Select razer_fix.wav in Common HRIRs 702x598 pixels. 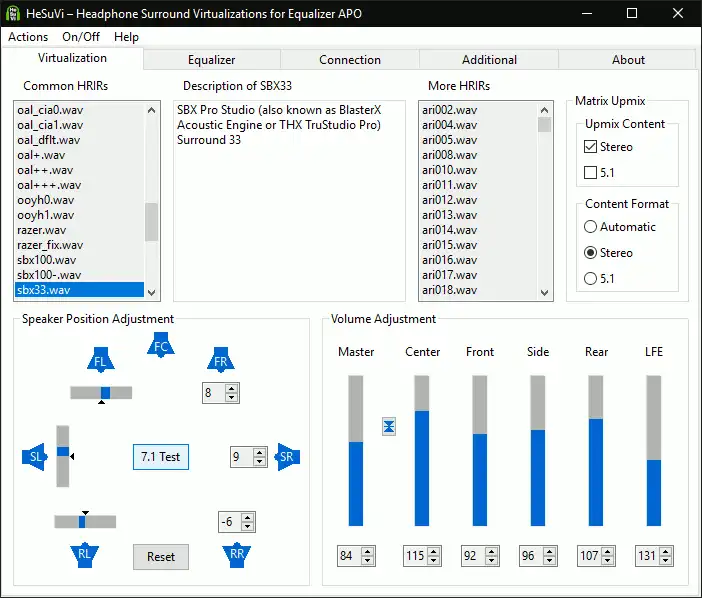click(79, 245)
